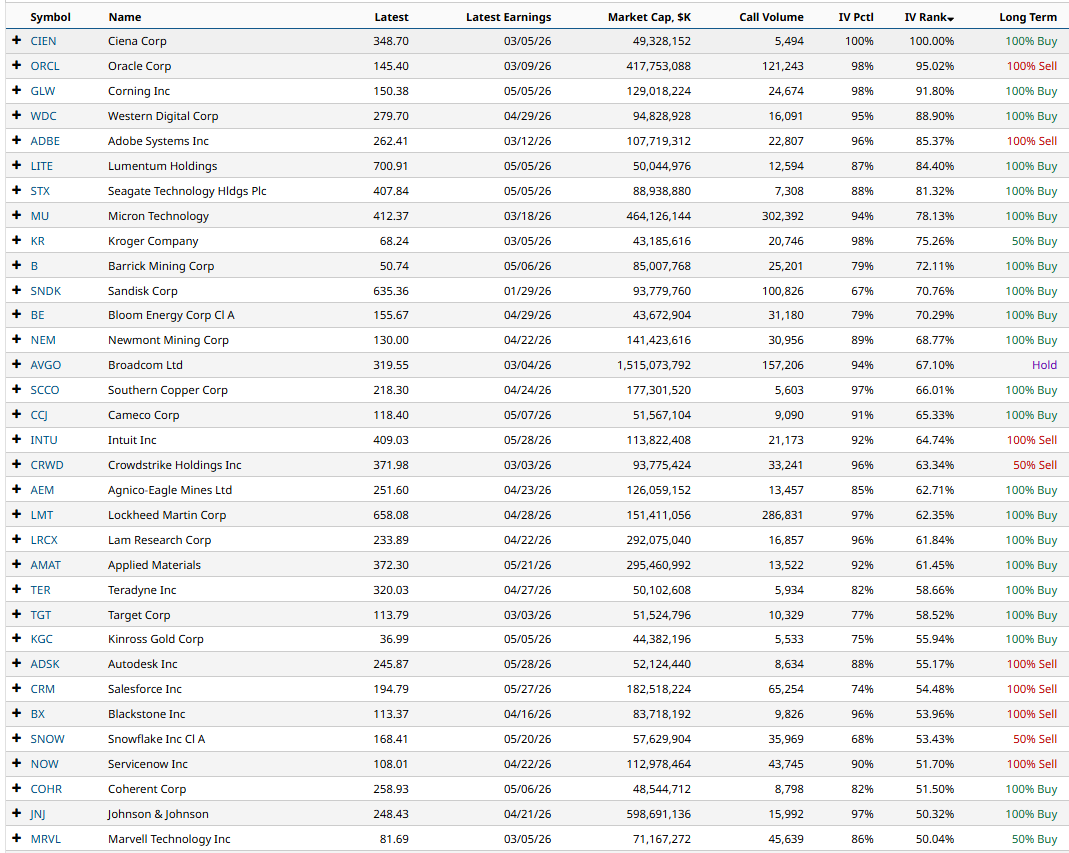1069x853 pixels.
Task: Click the plus icon beside SNOW
Action: tap(17, 738)
